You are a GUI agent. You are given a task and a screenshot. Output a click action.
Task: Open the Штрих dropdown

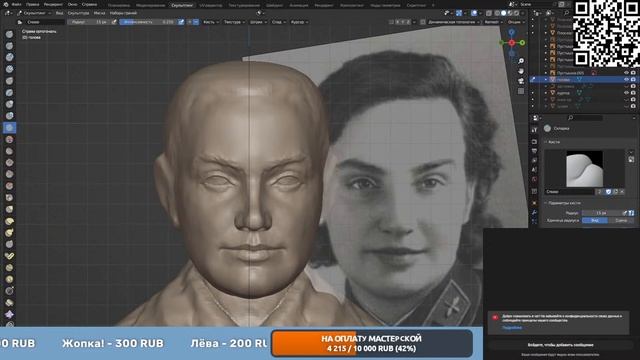click(258, 22)
